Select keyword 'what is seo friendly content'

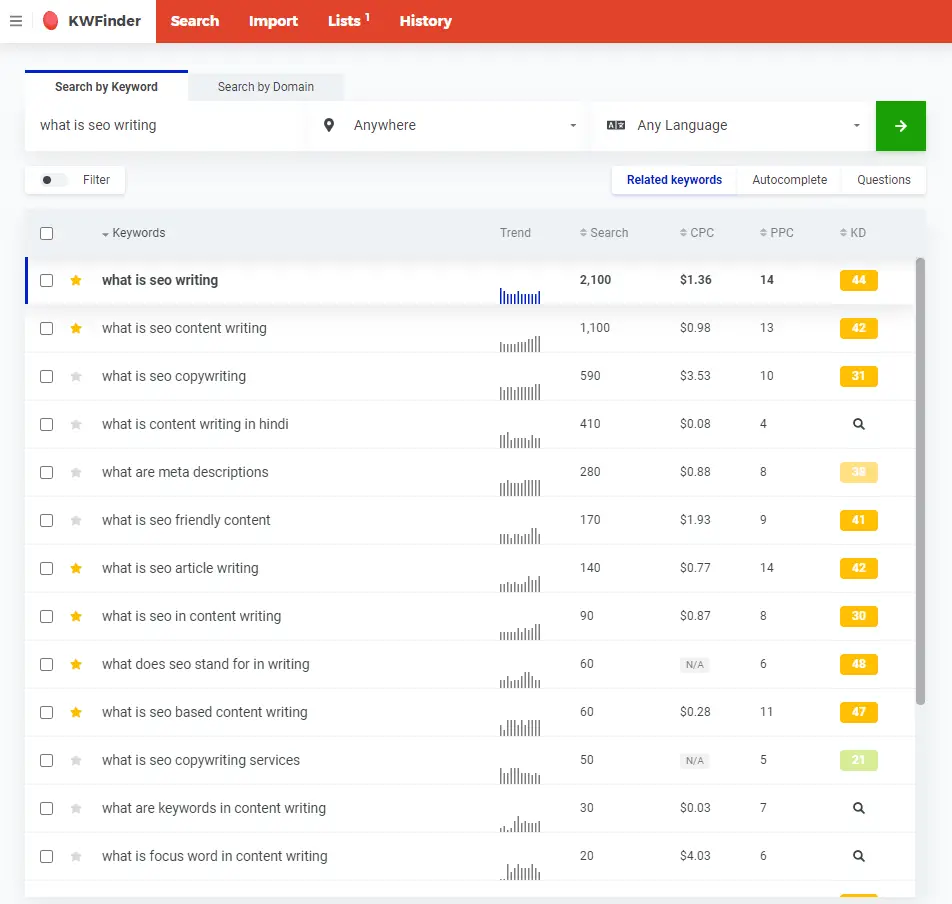186,520
